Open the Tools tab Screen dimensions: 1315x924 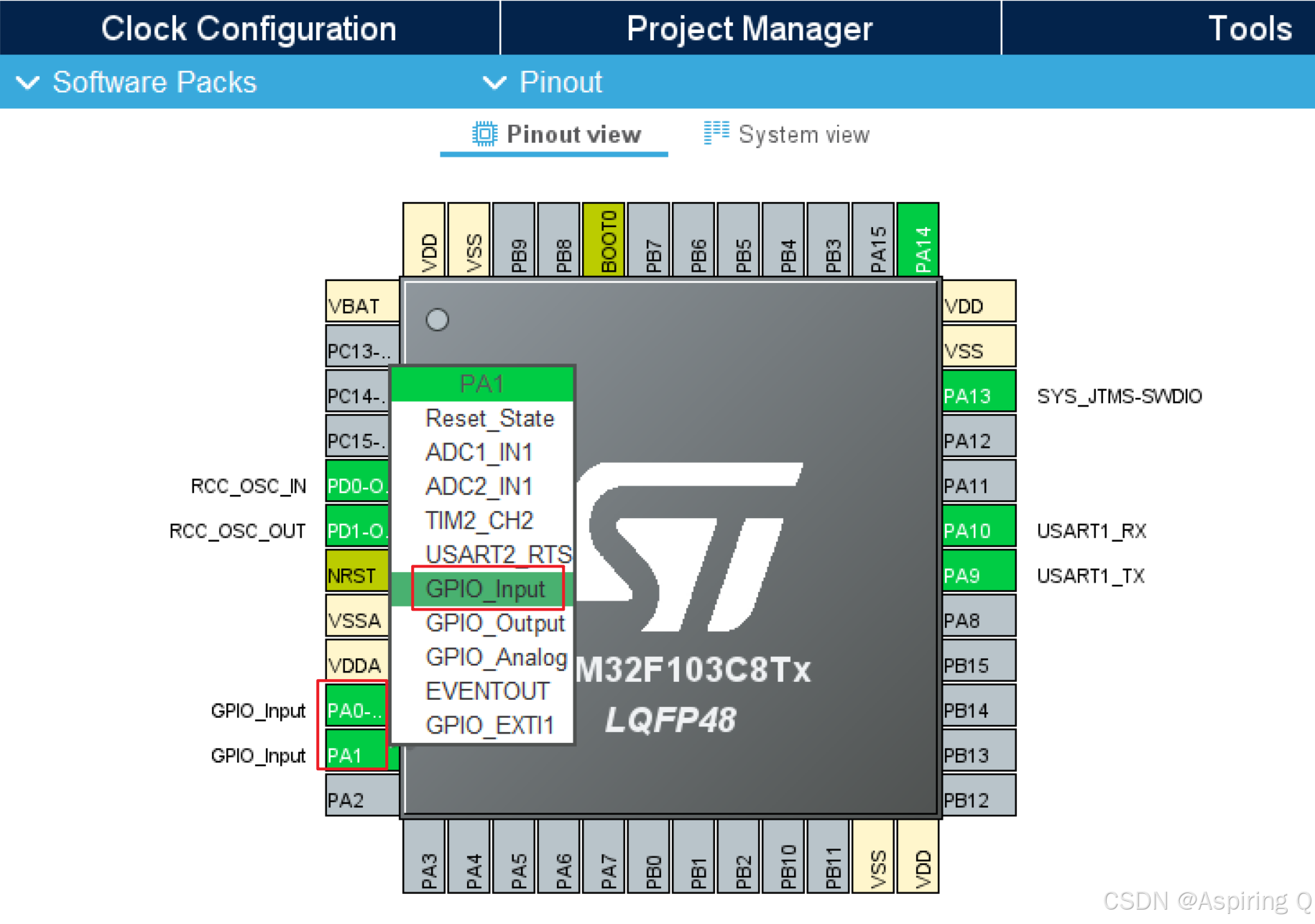[x=1250, y=29]
